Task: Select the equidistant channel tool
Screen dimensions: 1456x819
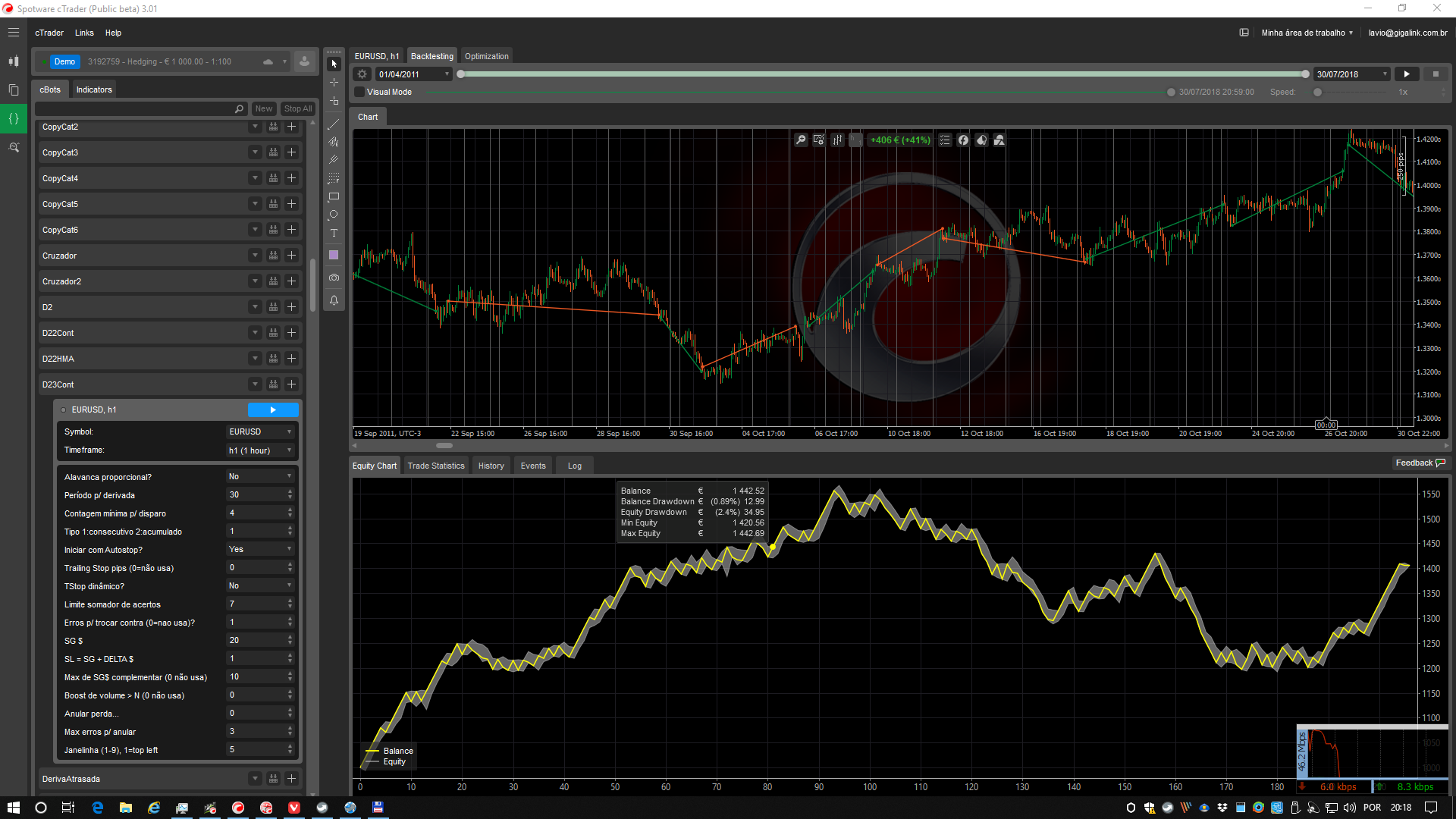Action: 334,142
